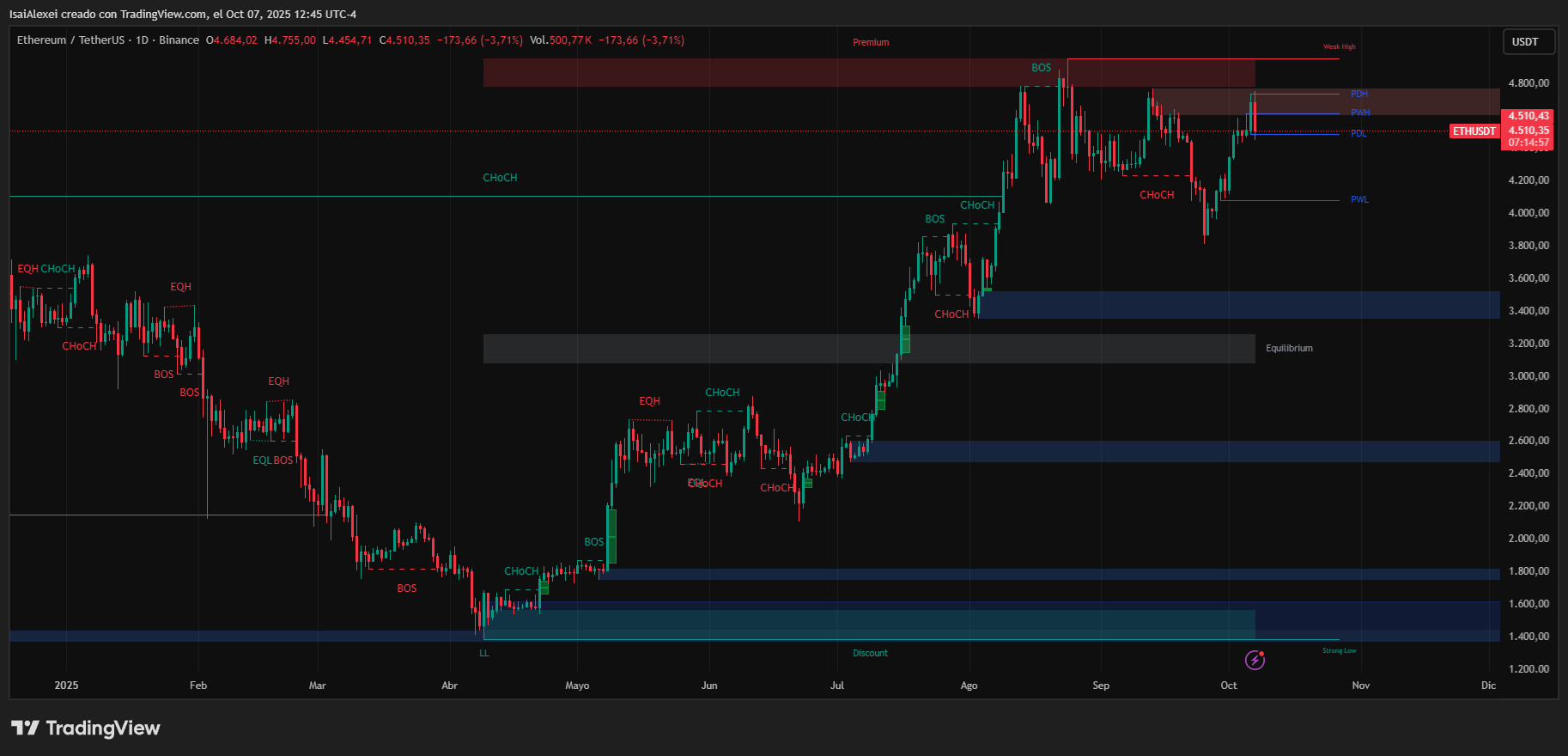The height and width of the screenshot is (756, 1568).
Task: Click the Weak High label
Action: 1339,47
